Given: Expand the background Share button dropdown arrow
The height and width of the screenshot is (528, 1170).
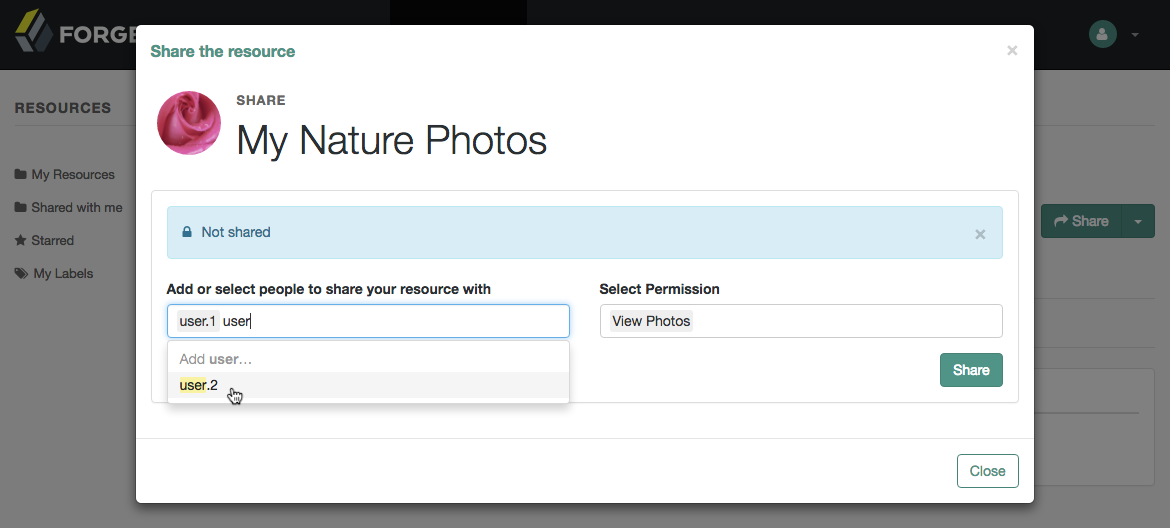Looking at the screenshot, I should coord(1138,221).
